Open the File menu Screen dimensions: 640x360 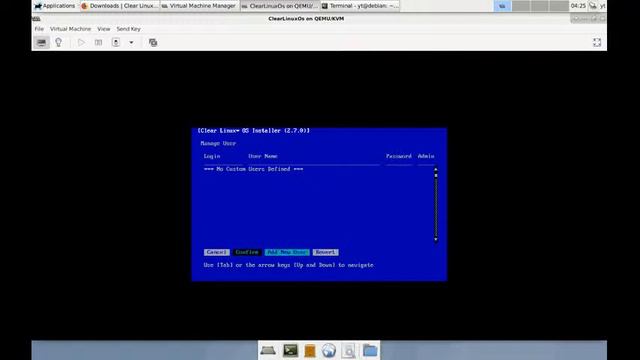(39, 29)
